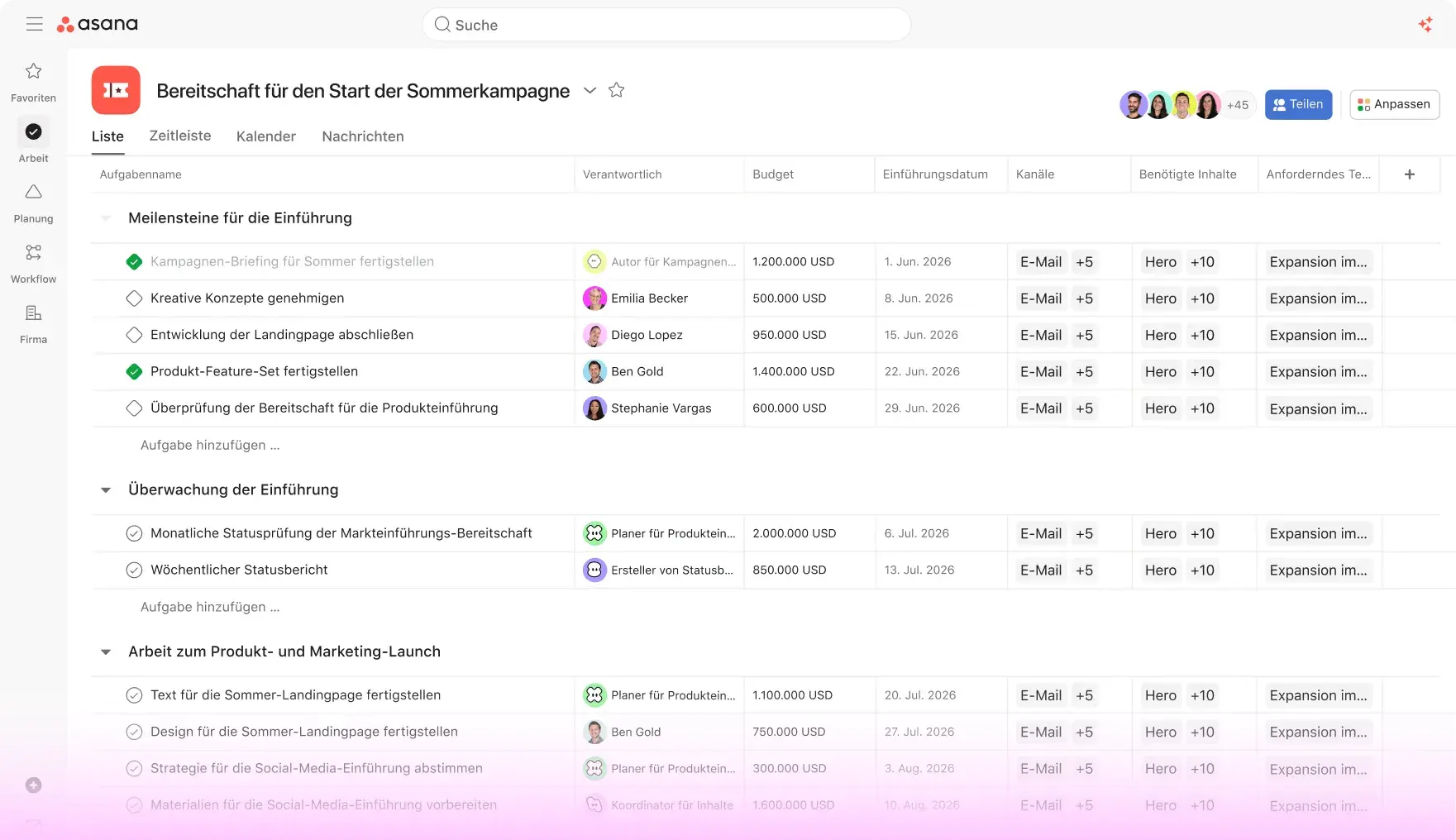The image size is (1456, 840).
Task: Star the project as favorite
Action: (x=616, y=90)
